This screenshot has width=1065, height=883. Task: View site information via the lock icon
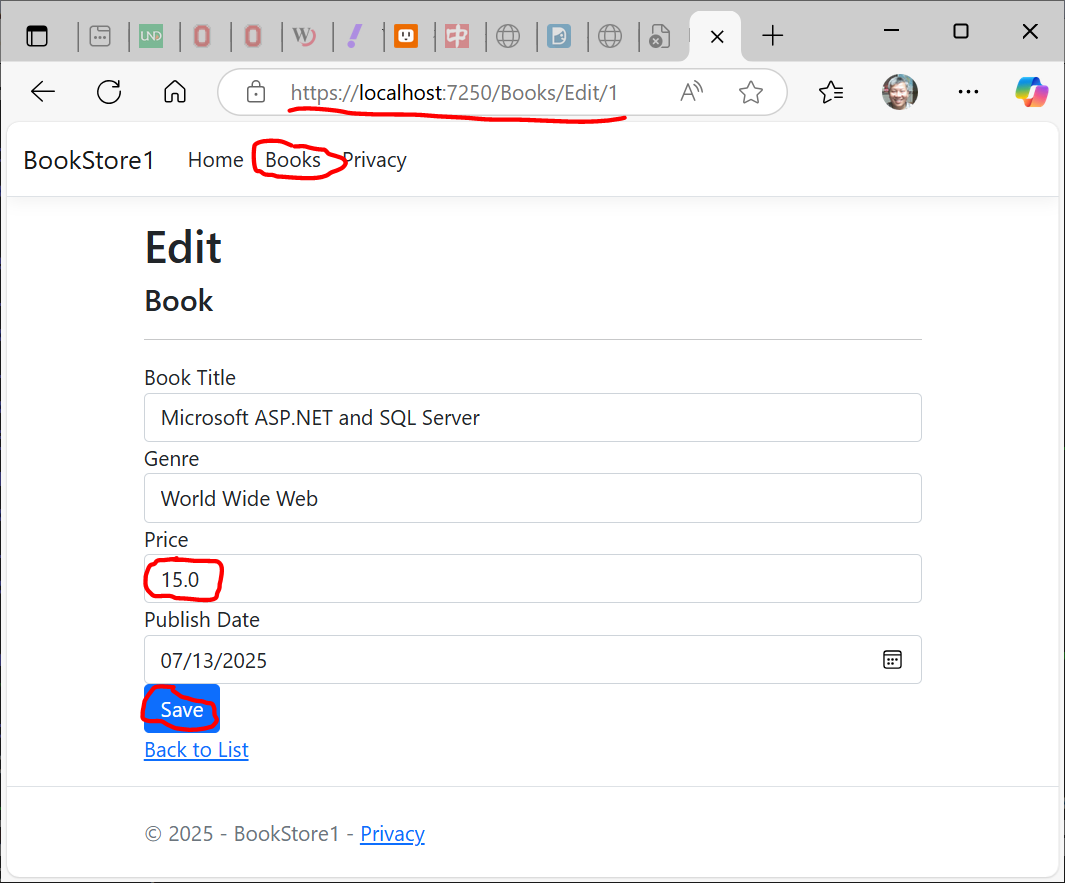(255, 92)
